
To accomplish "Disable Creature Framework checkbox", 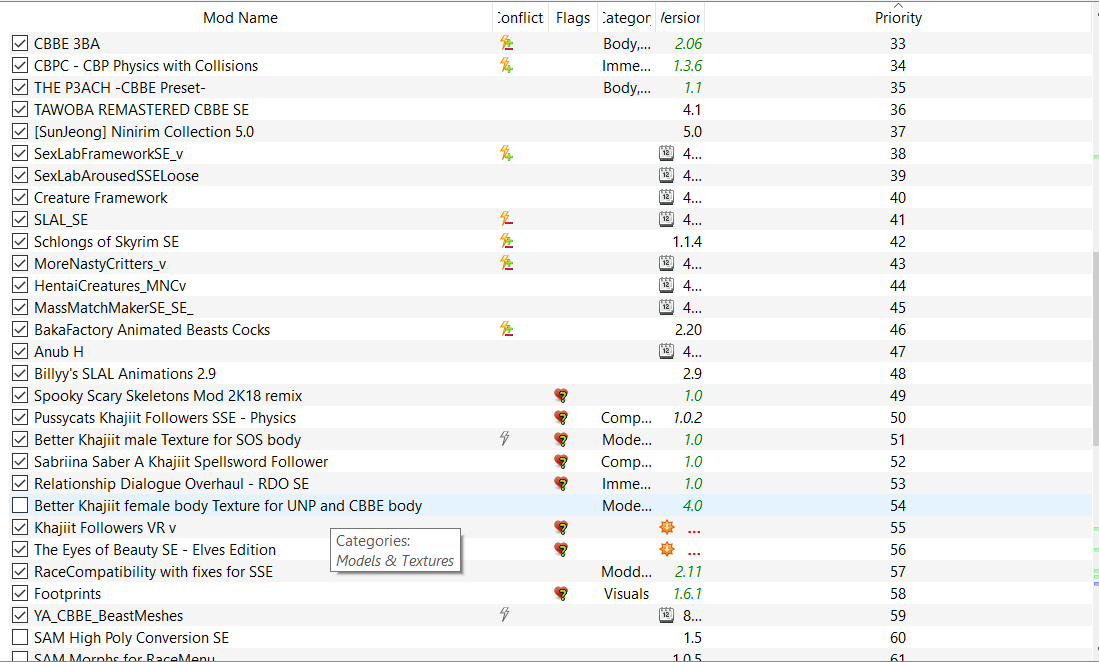I will click(20, 198).
